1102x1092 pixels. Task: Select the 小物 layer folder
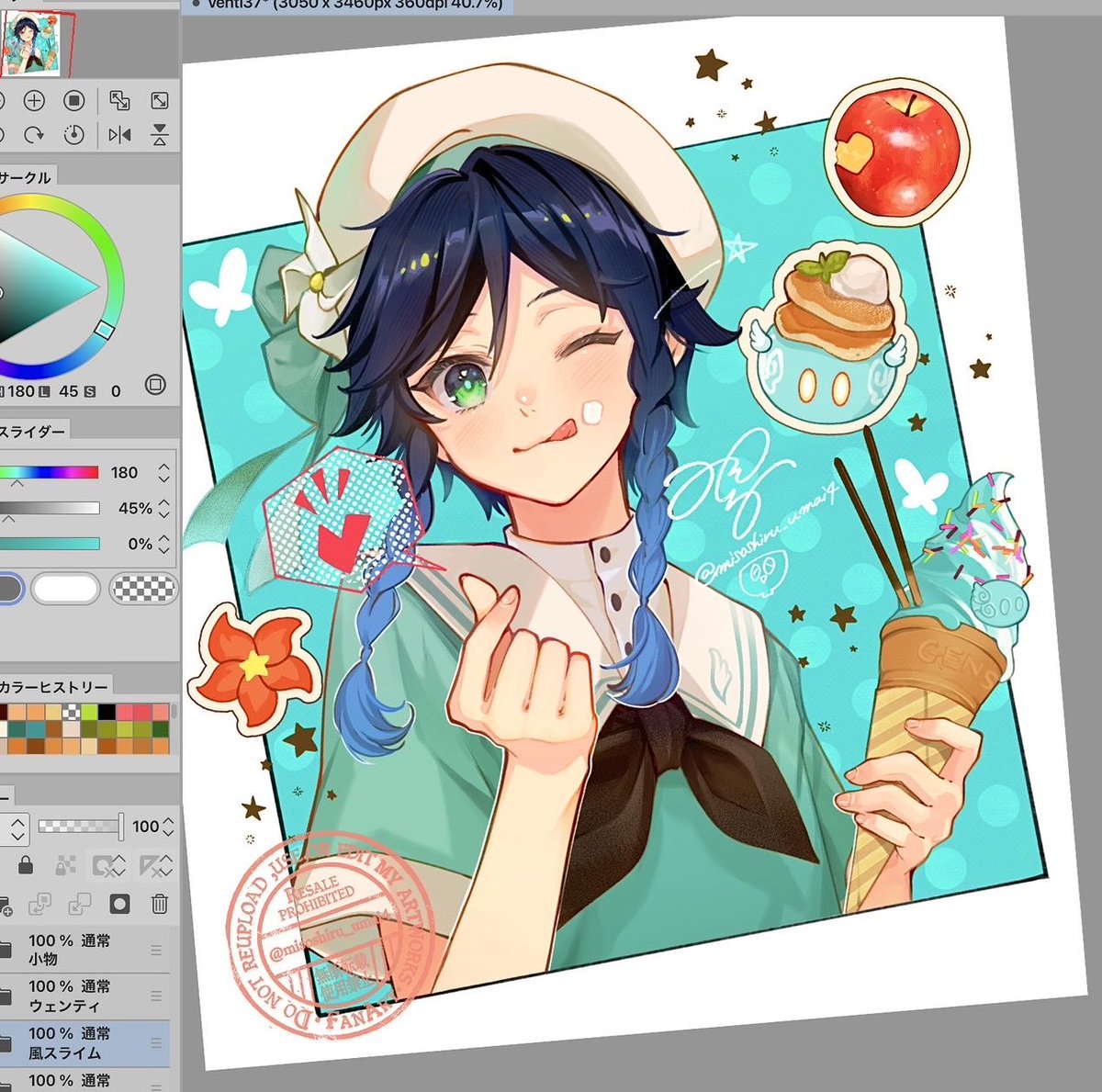[84, 951]
